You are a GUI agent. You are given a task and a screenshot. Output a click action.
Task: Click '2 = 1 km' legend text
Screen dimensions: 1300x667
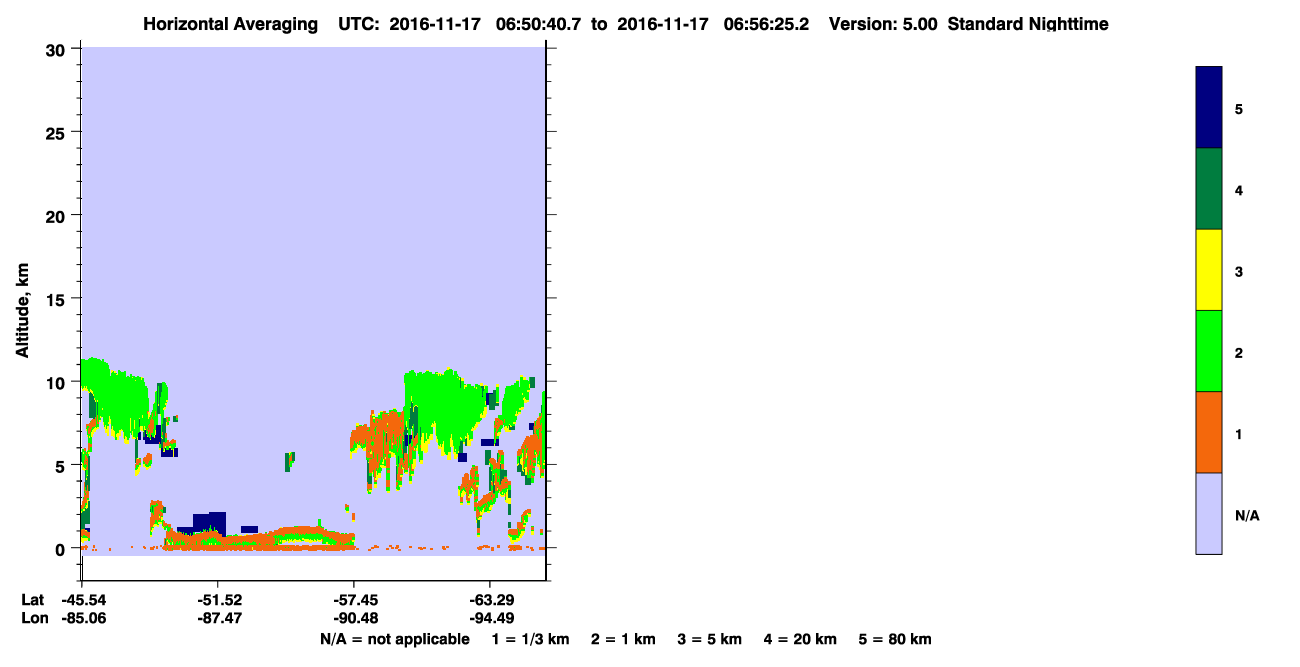(623, 639)
